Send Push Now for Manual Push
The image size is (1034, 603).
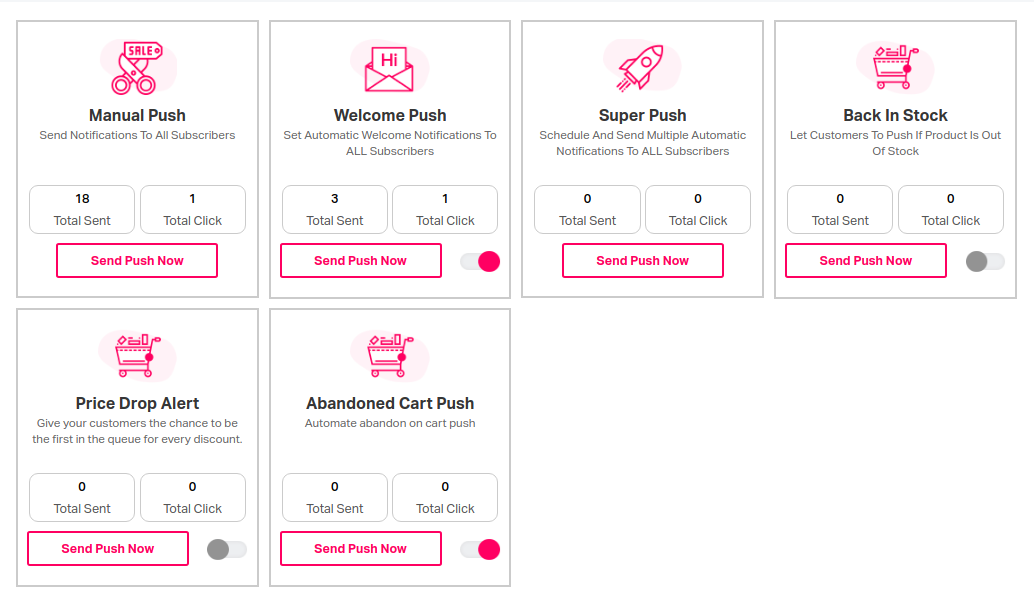pos(137,261)
